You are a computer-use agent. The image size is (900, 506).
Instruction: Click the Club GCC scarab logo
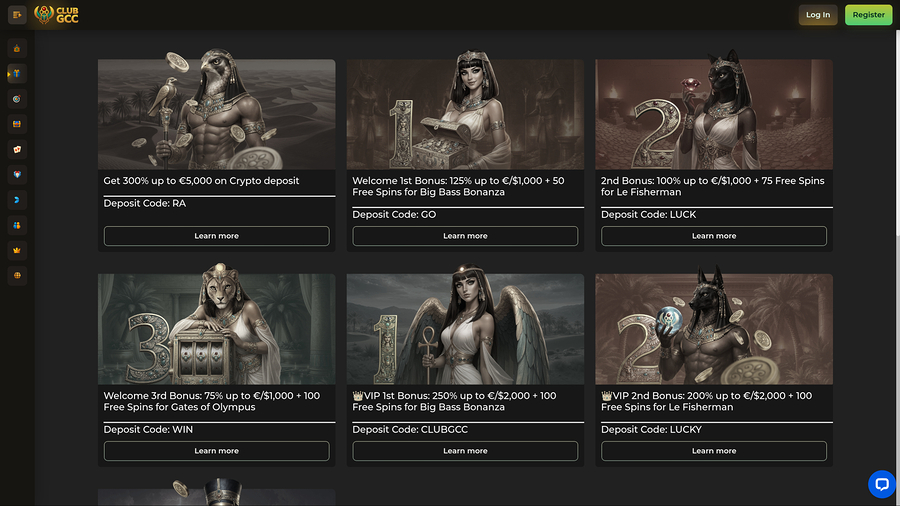pyautogui.click(x=56, y=15)
